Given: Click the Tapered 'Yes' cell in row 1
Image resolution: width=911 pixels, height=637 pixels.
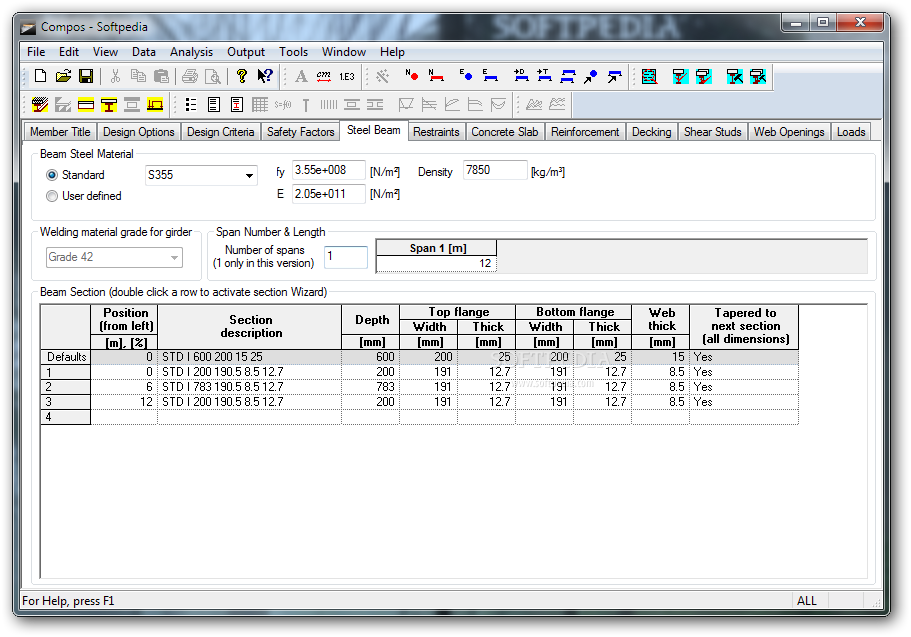Looking at the screenshot, I should (744, 372).
